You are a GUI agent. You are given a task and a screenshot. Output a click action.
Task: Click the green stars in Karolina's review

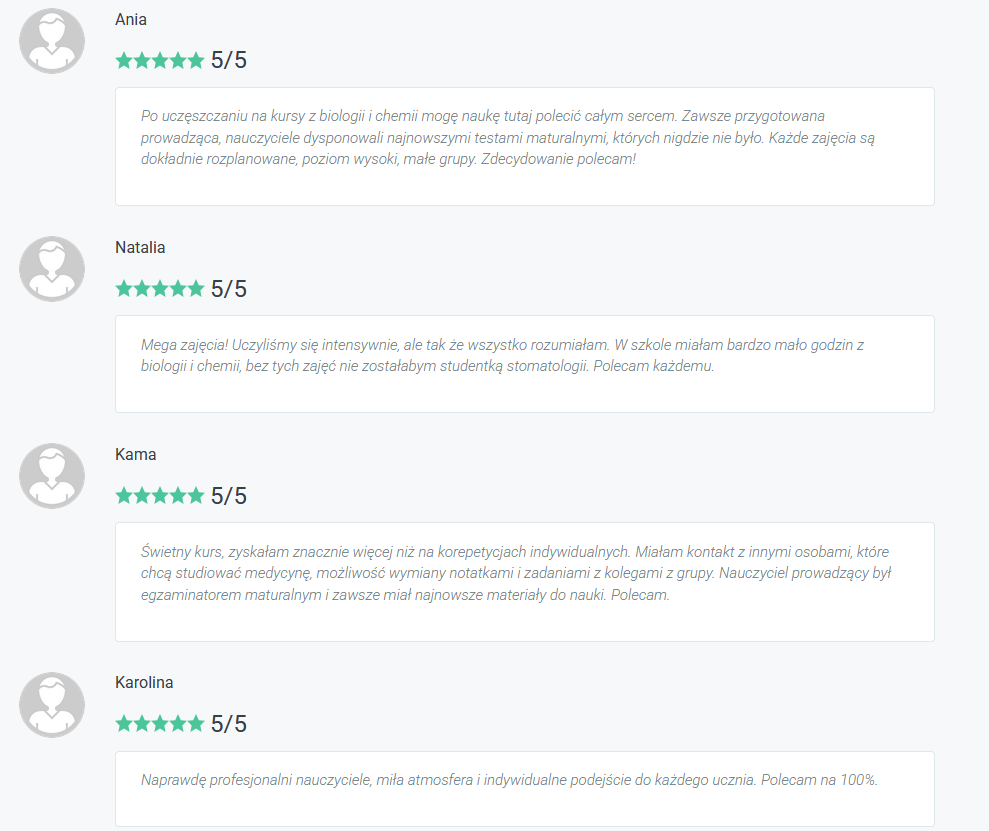[159, 724]
